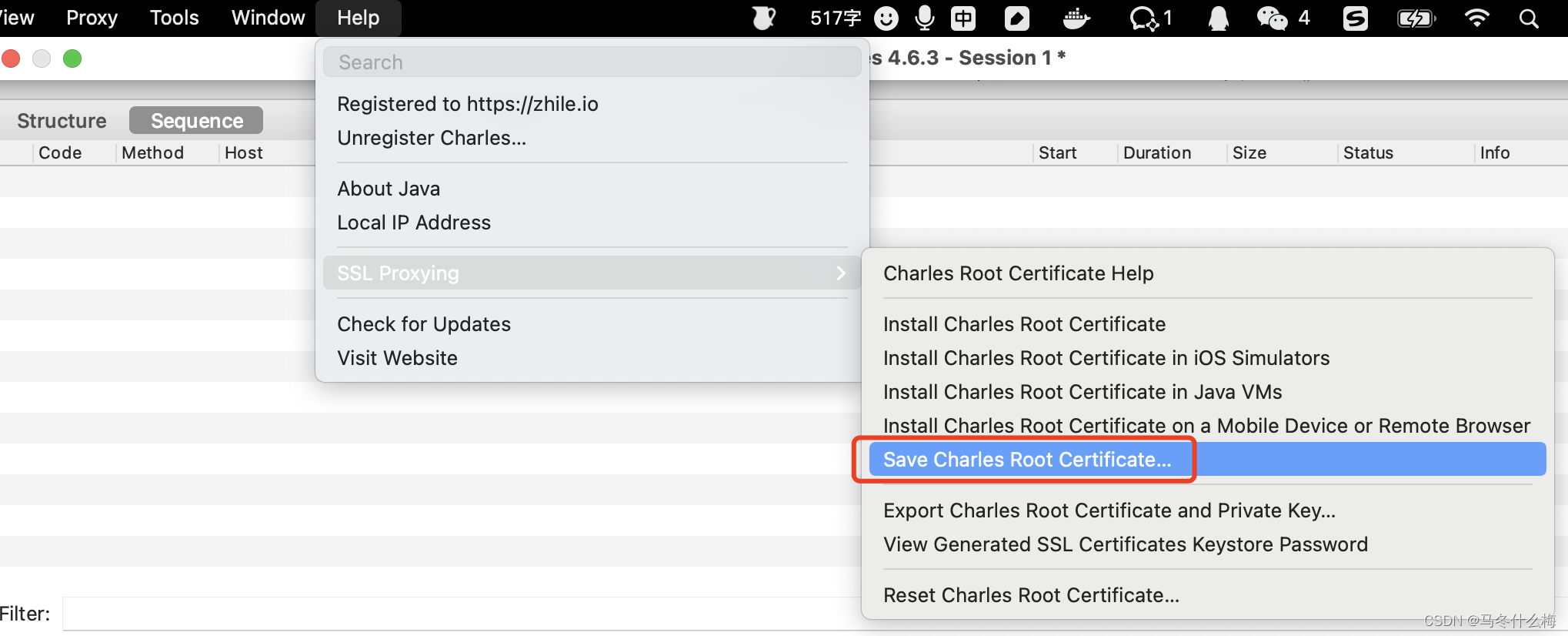This screenshot has width=1568, height=636.
Task: Open Spotlight search magnifier icon
Action: [1529, 18]
